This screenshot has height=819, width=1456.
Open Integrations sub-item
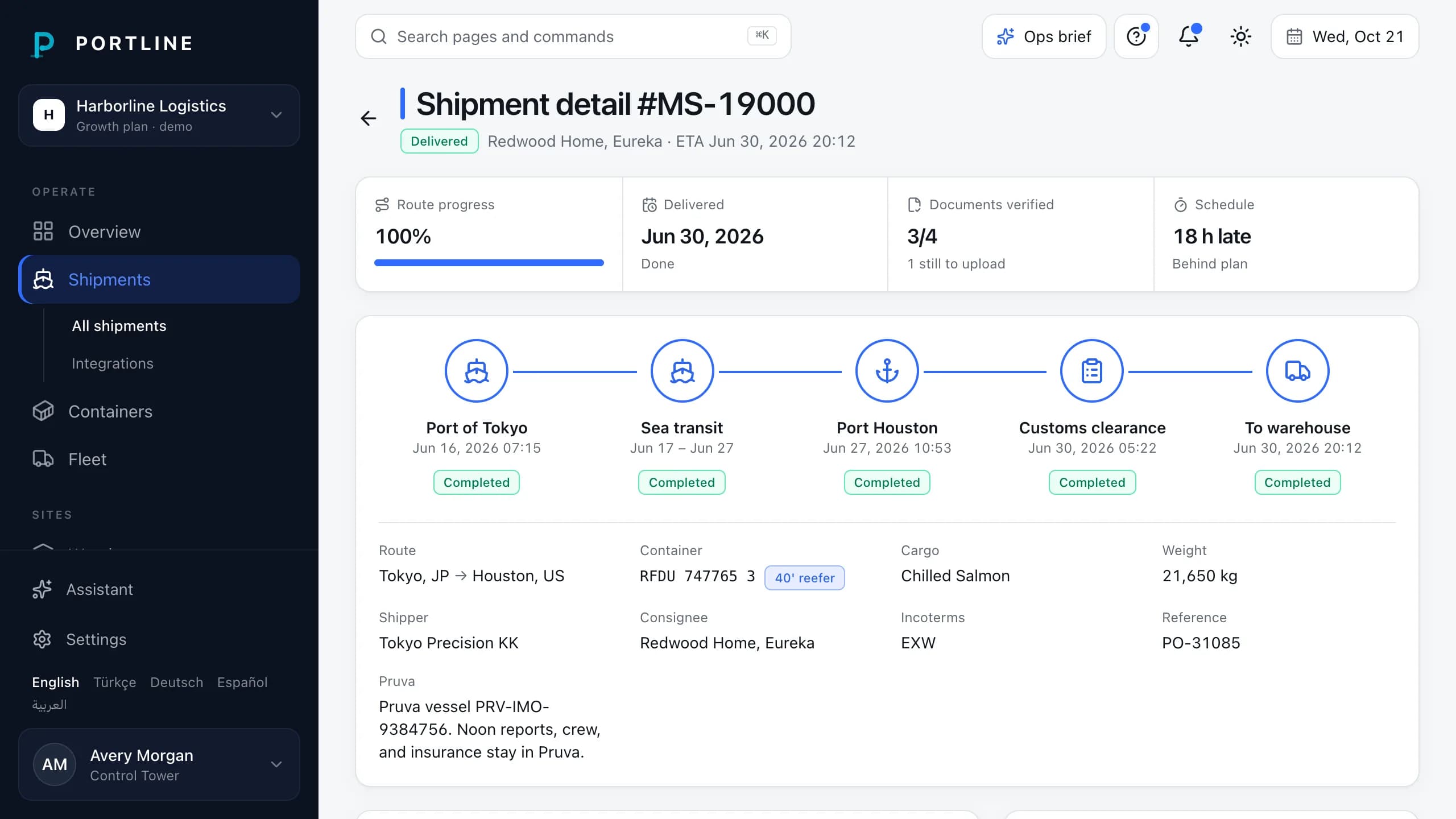(113, 363)
